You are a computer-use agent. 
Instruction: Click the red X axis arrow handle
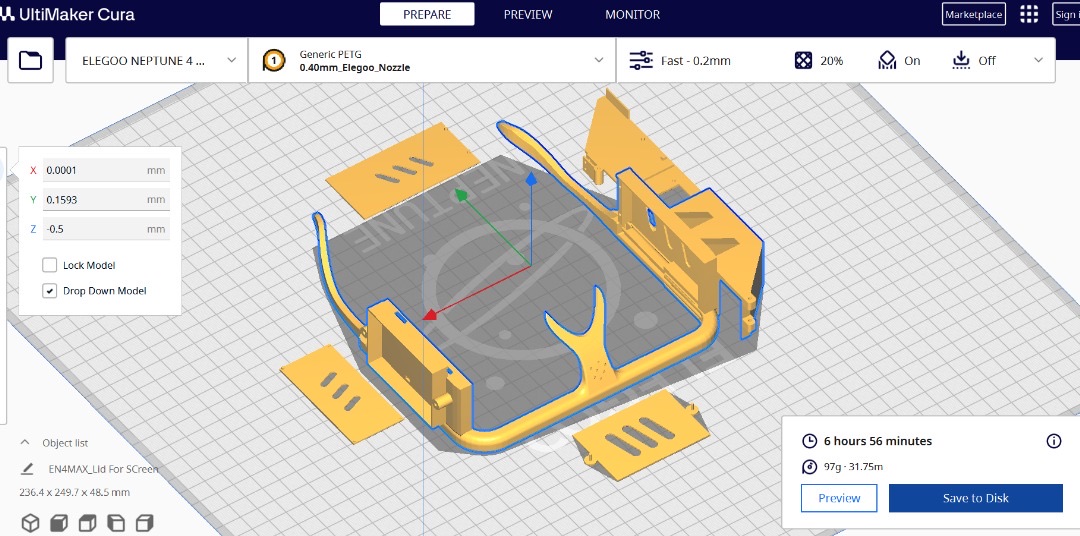click(430, 315)
